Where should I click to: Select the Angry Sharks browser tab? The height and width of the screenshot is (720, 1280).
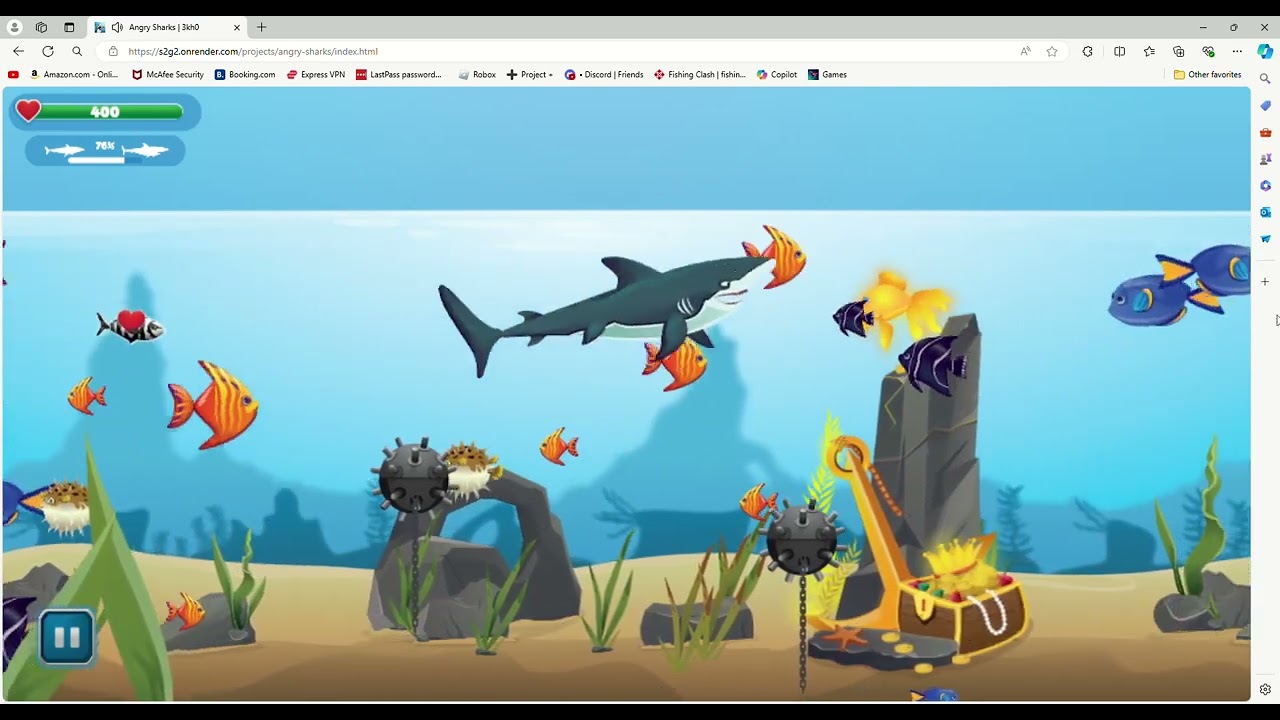[x=168, y=27]
